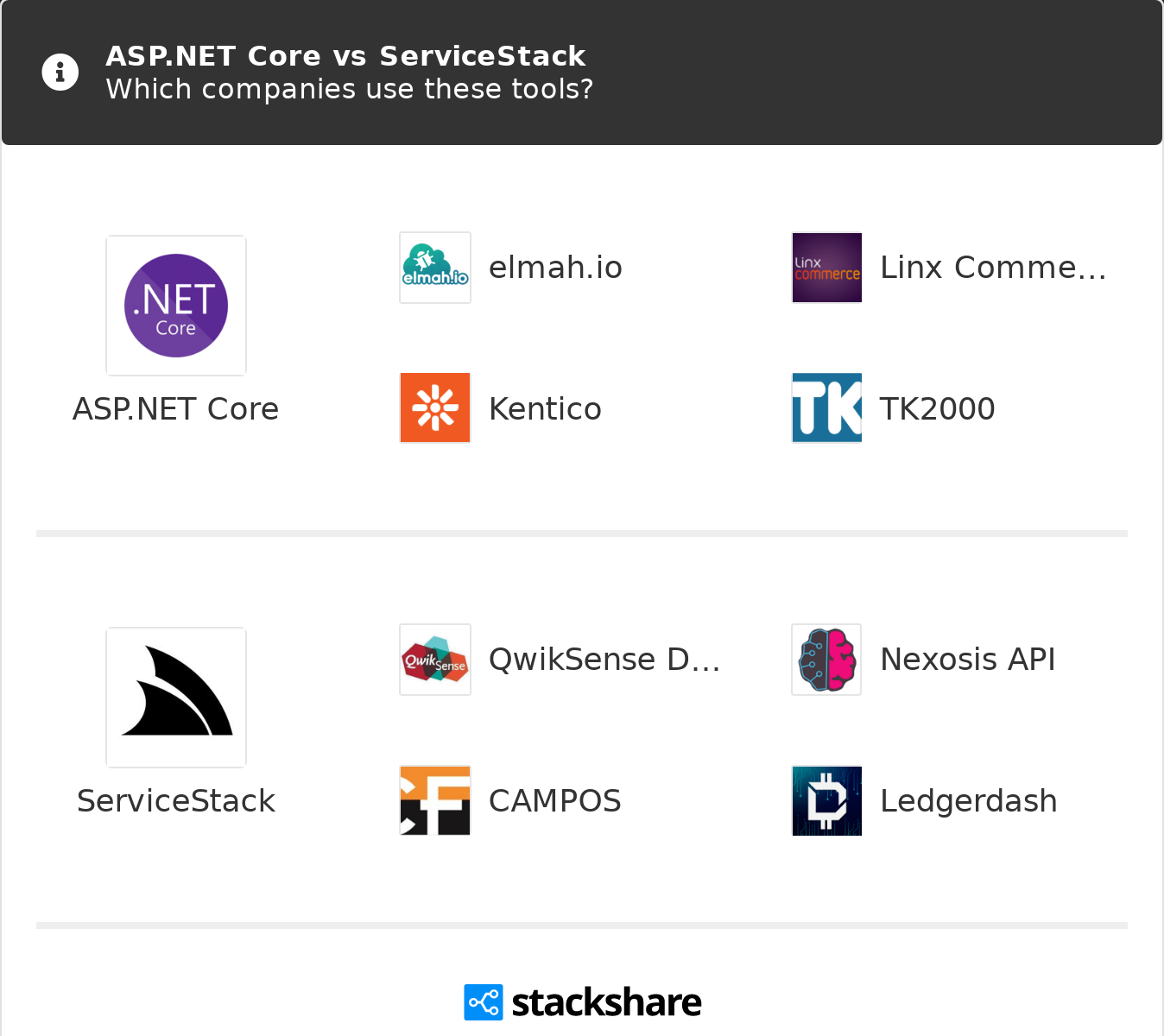The height and width of the screenshot is (1036, 1164).
Task: Open the elmah.io company link
Action: pos(555,268)
